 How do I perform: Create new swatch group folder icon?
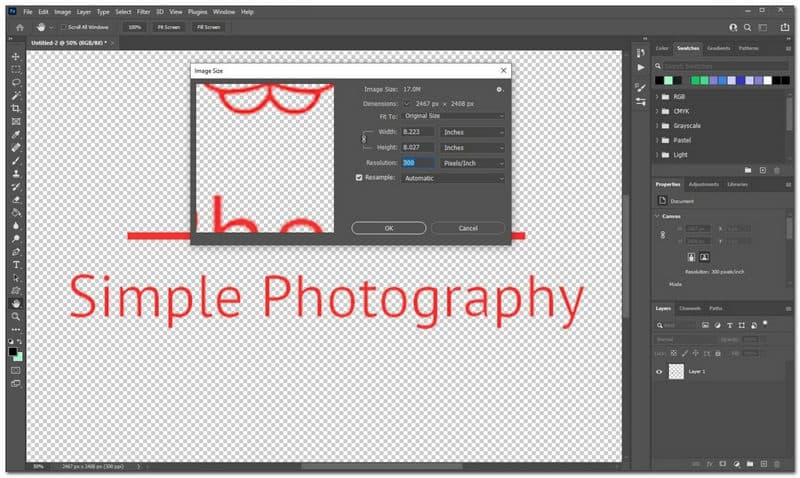tap(747, 170)
